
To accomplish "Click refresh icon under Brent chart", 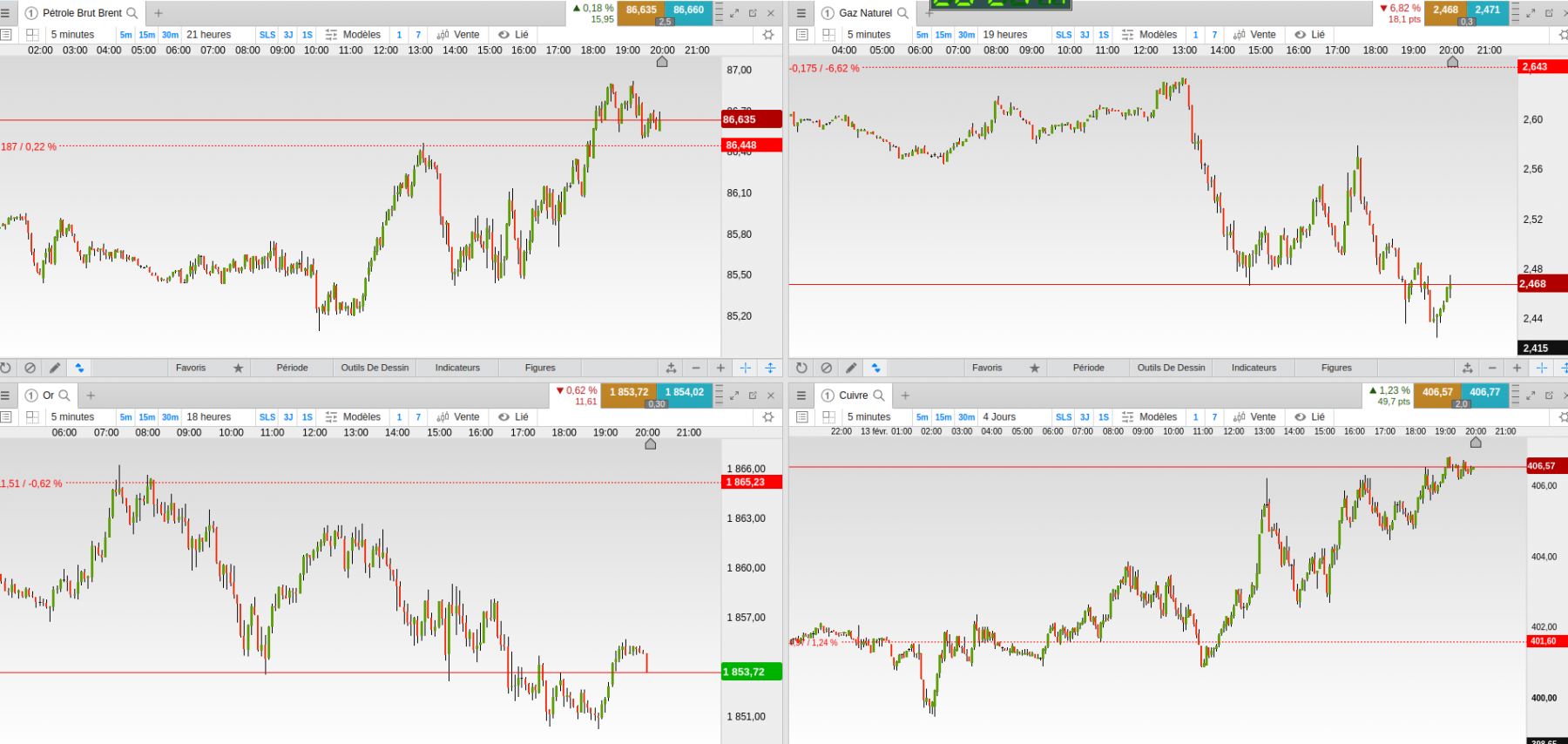I will 5,368.
